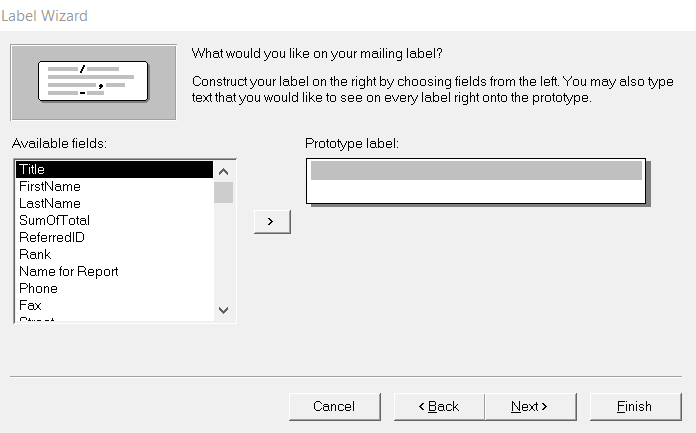Proceed with the Next button
The image size is (696, 433).
[x=529, y=406]
